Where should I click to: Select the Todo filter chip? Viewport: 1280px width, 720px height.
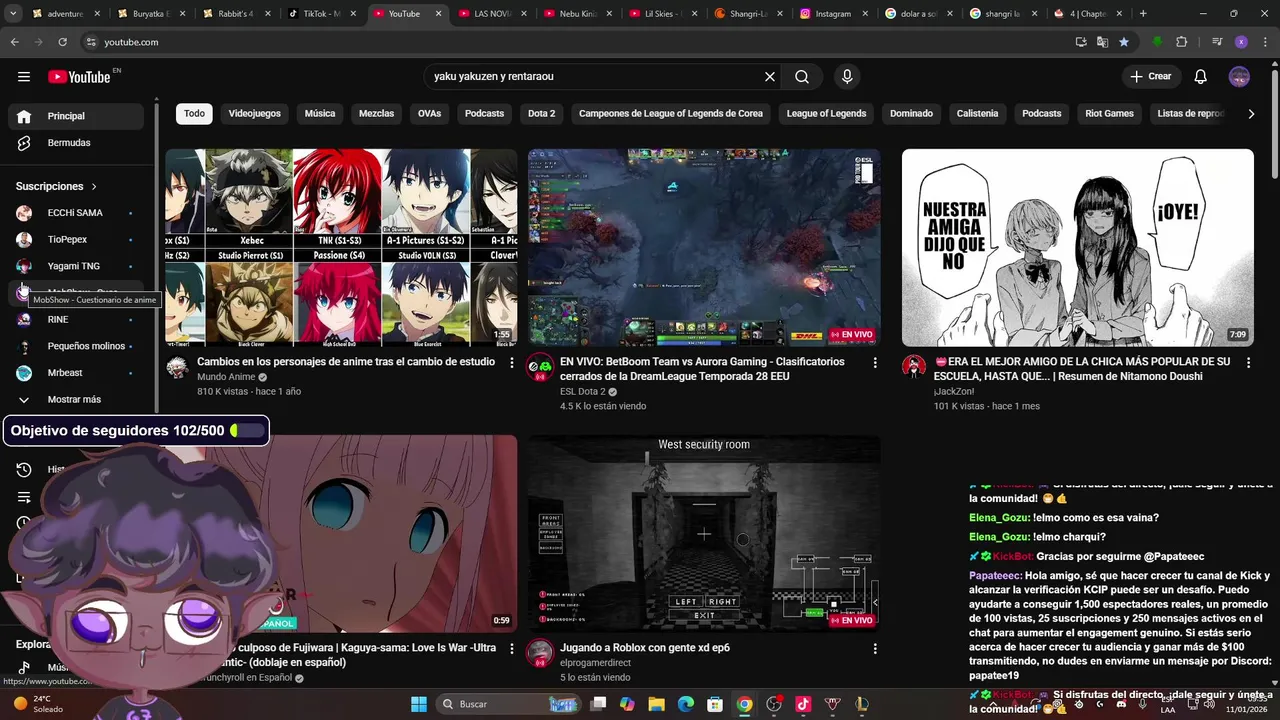(x=194, y=114)
